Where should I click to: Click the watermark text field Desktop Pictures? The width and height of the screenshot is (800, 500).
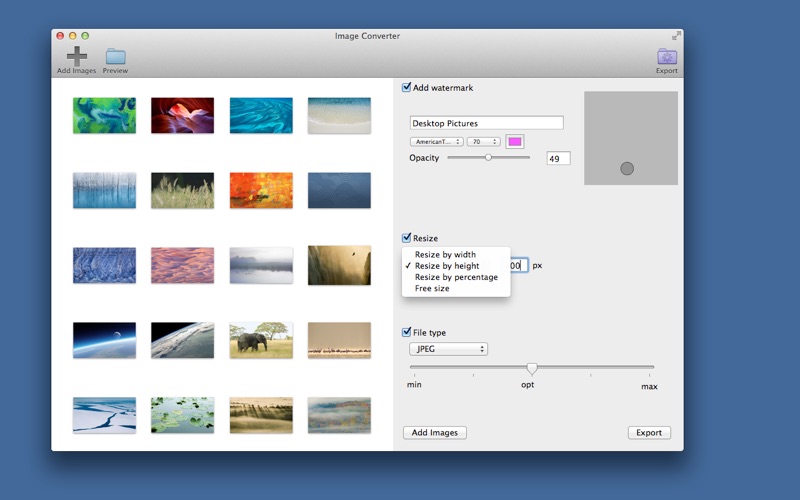(x=487, y=123)
